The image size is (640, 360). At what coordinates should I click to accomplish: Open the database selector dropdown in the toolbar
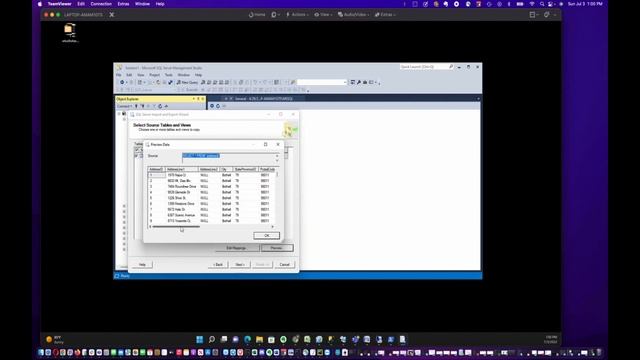pos(345,82)
